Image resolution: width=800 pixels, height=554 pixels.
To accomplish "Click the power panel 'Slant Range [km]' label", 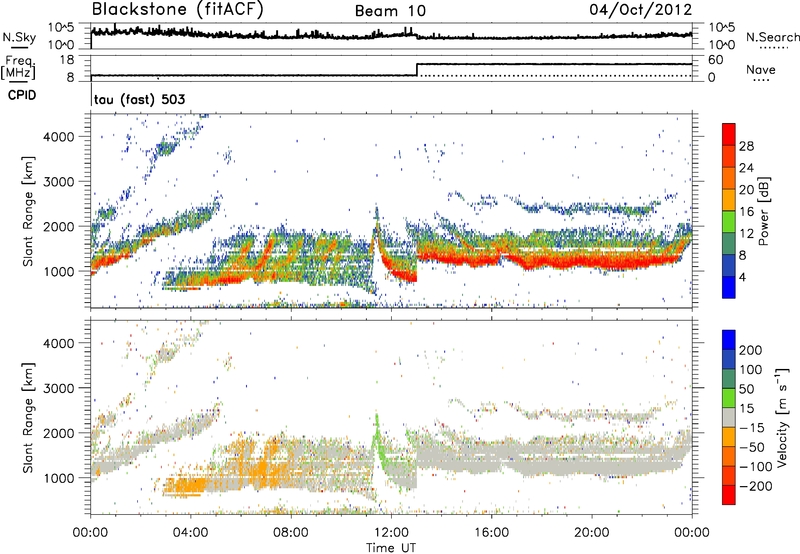I will pyautogui.click(x=28, y=211).
